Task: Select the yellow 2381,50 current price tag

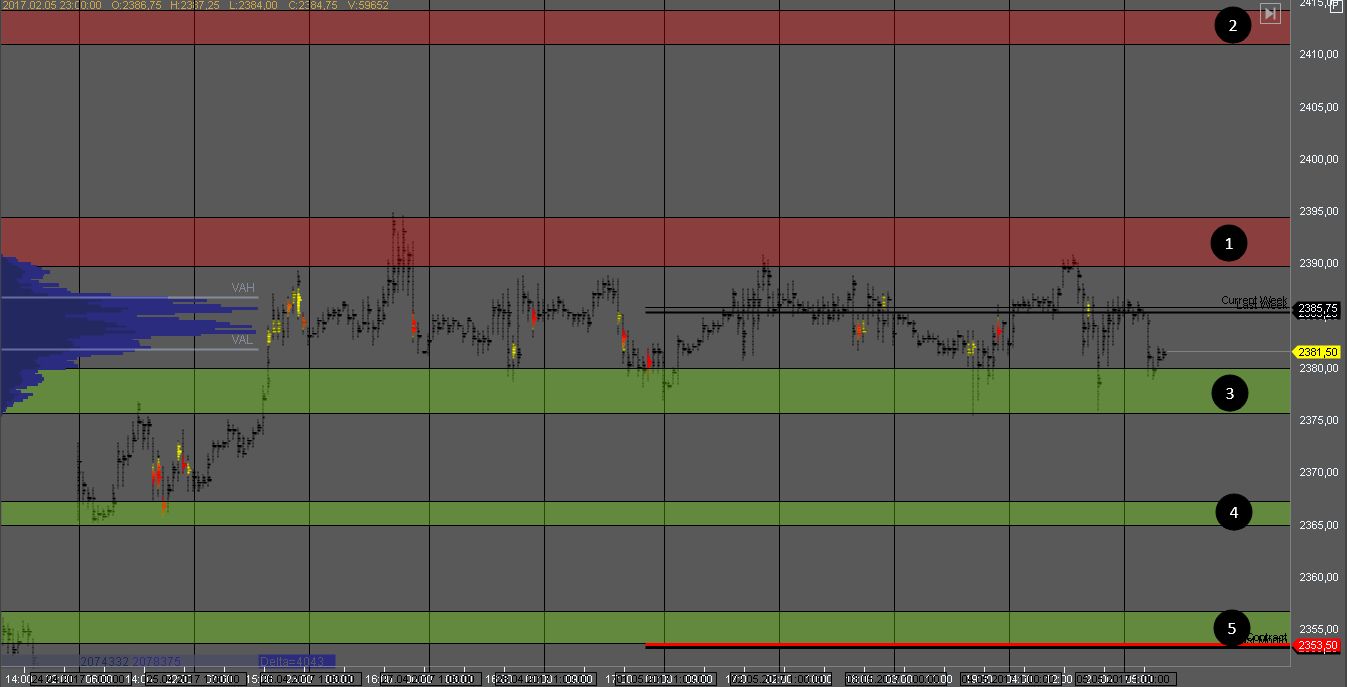Action: coord(1317,352)
